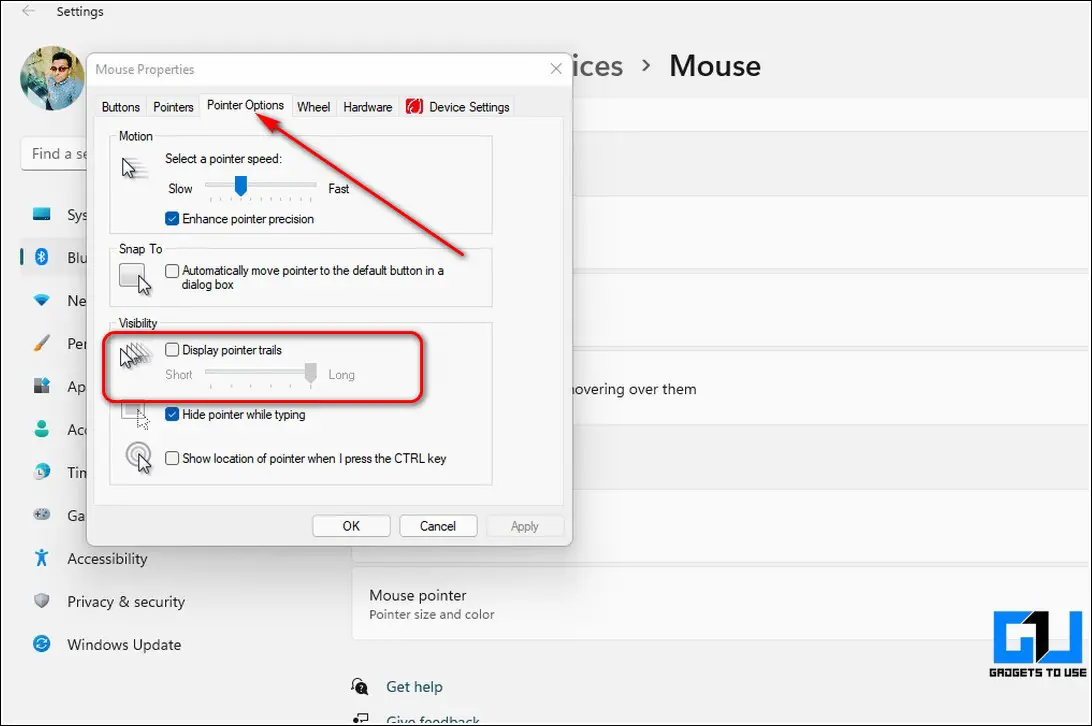The width and height of the screenshot is (1092, 726).
Task: Click the Apply button
Action: coord(524,526)
